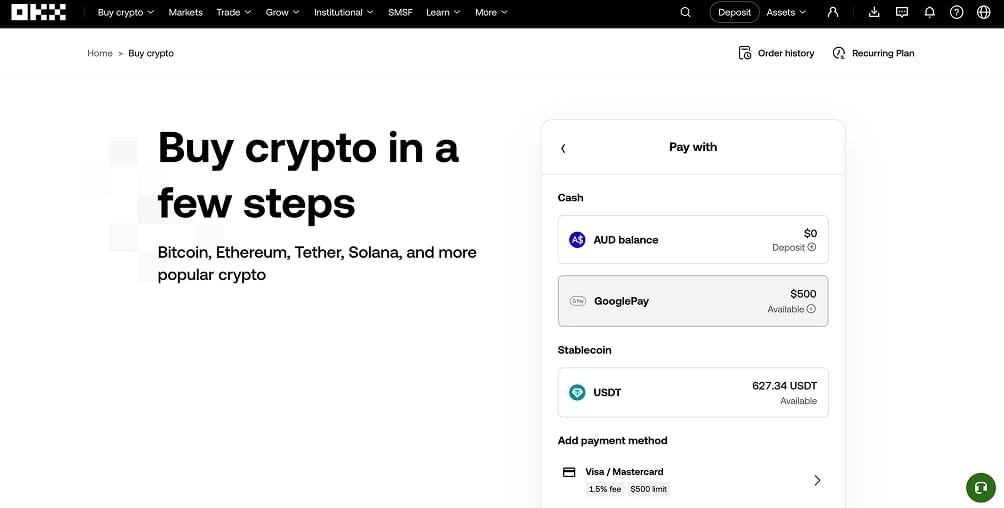The height and width of the screenshot is (508, 1004).
Task: Click 627.34 USDT balance text
Action: (x=784, y=386)
